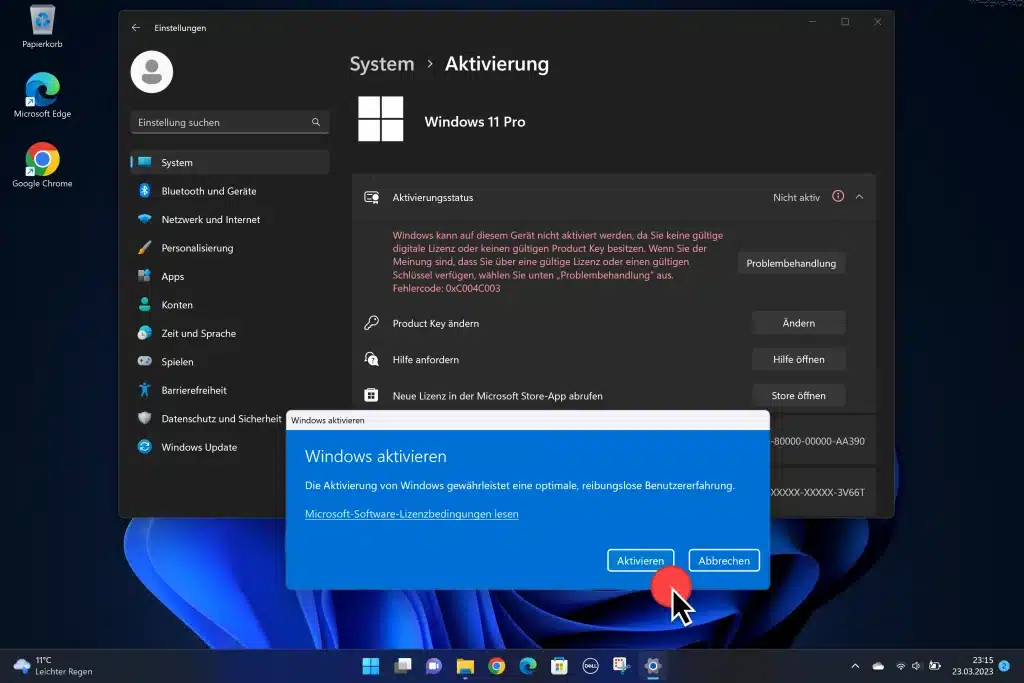Click the Hilfe öffnen button
The image size is (1024, 683).
click(798, 359)
